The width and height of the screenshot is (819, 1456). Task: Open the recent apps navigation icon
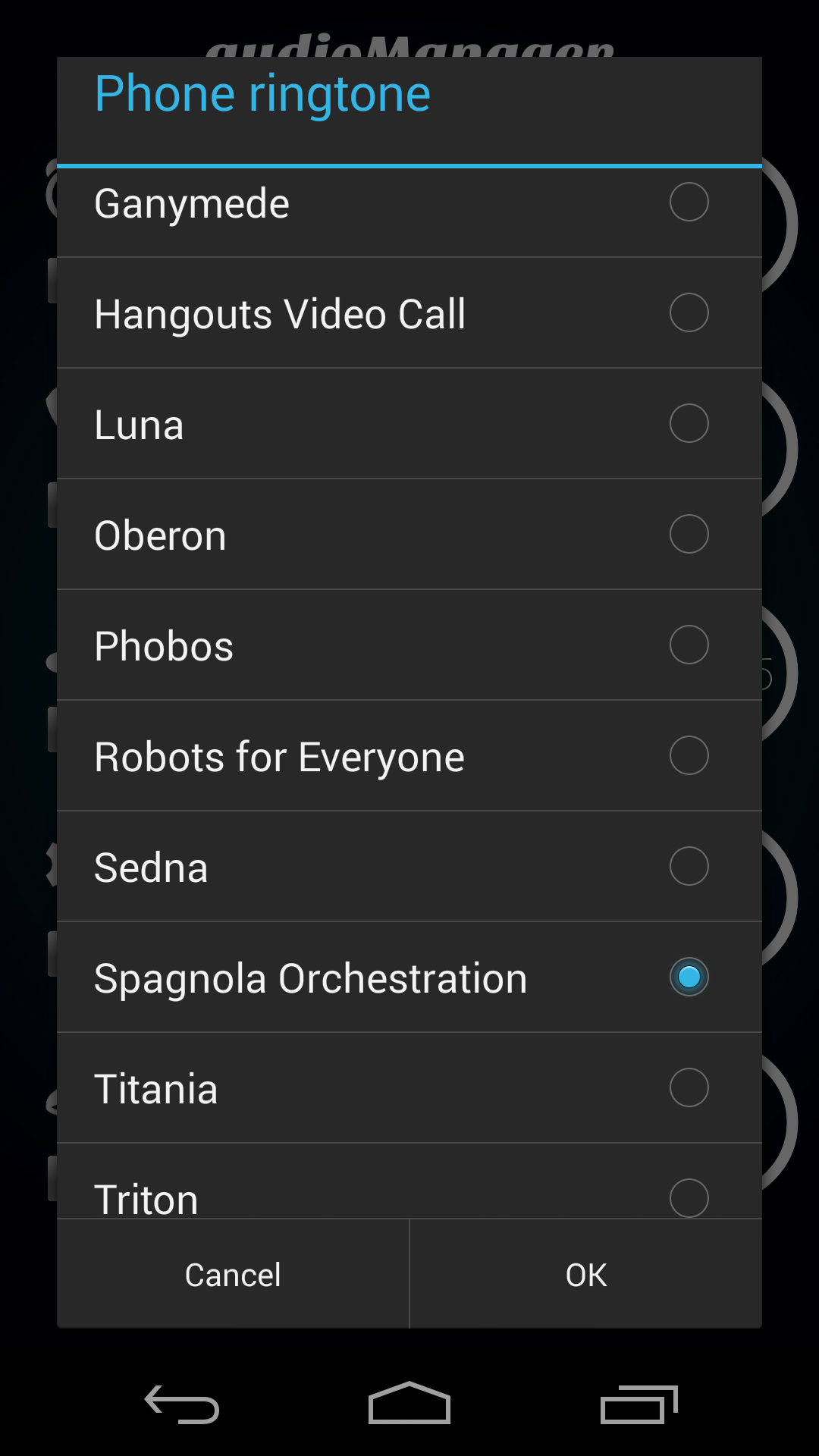[x=639, y=1404]
